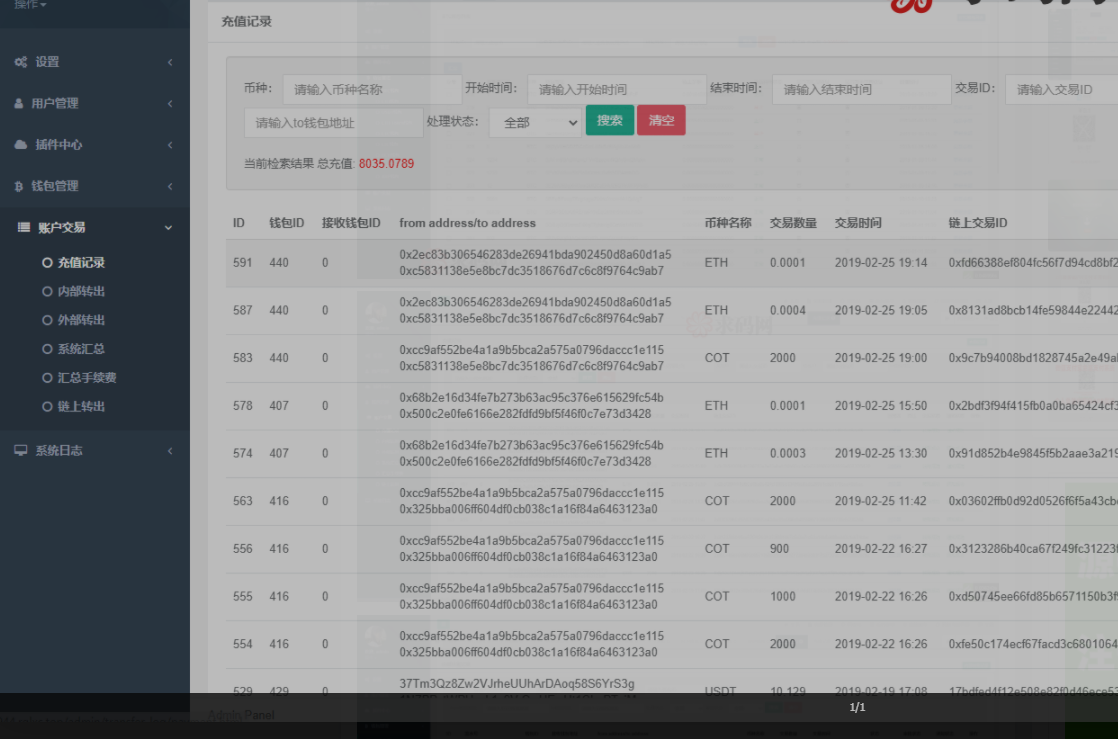
Task: Click the list icon beside 账户交易
Action: [x=24, y=228]
